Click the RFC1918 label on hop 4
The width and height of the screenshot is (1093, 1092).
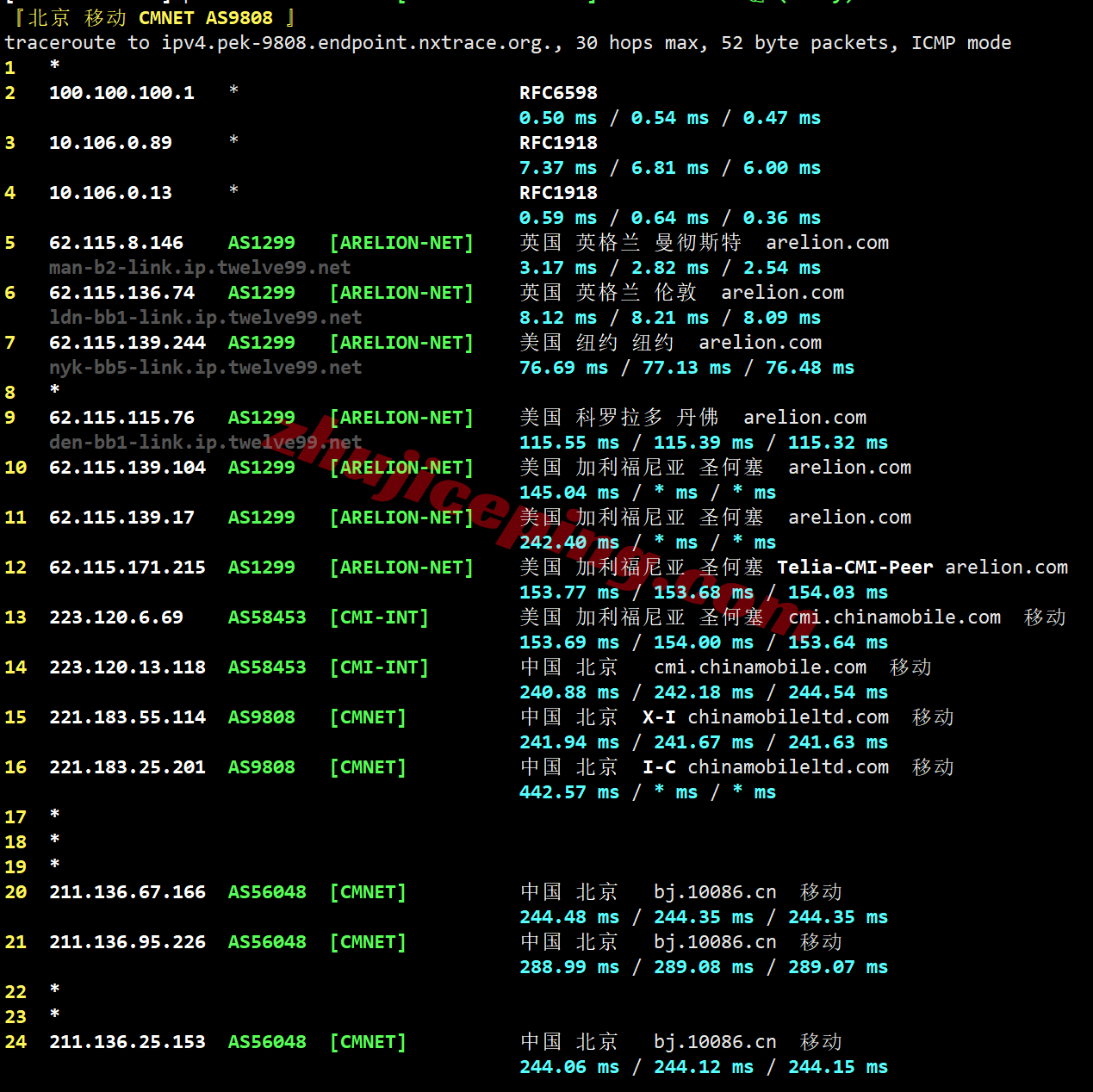558,193
